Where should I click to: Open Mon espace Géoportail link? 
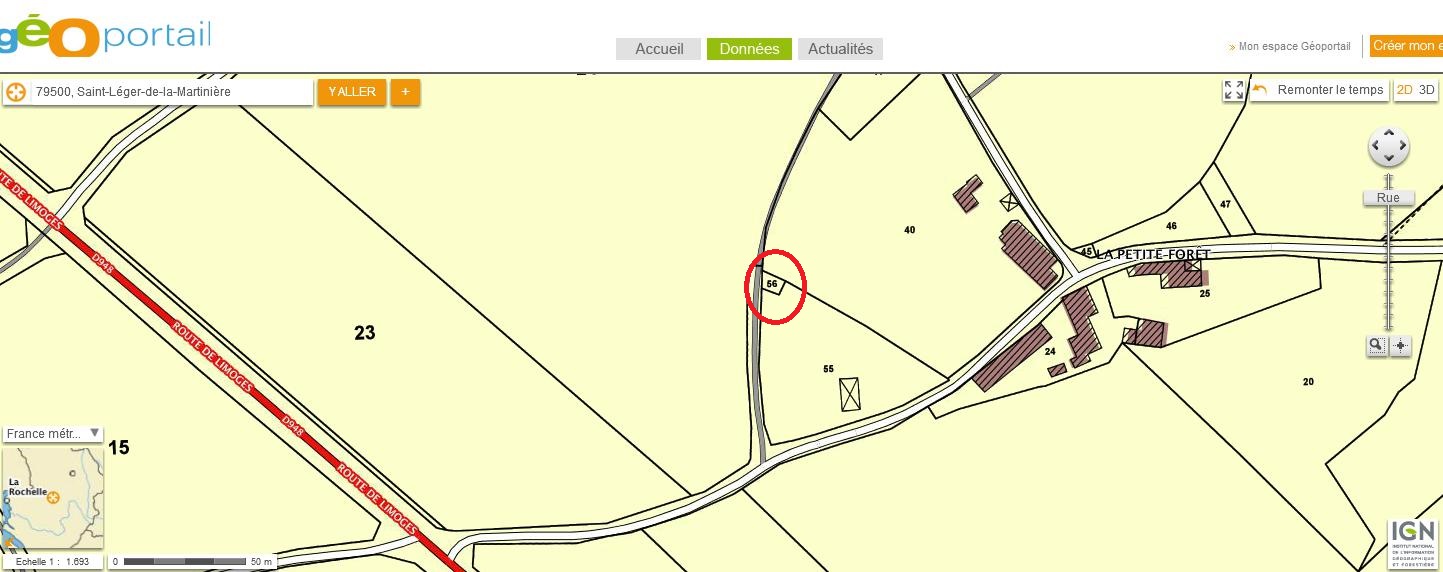(x=1294, y=46)
